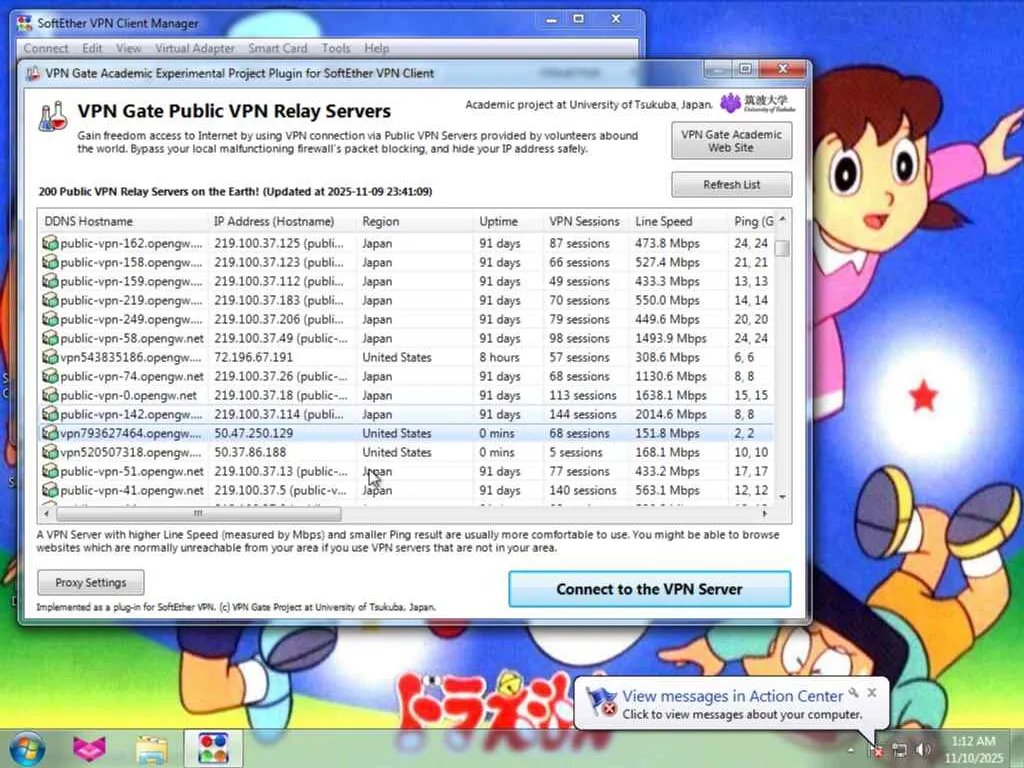Click server icon for public-vpn-219 row
1024x768 pixels.
click(x=50, y=300)
